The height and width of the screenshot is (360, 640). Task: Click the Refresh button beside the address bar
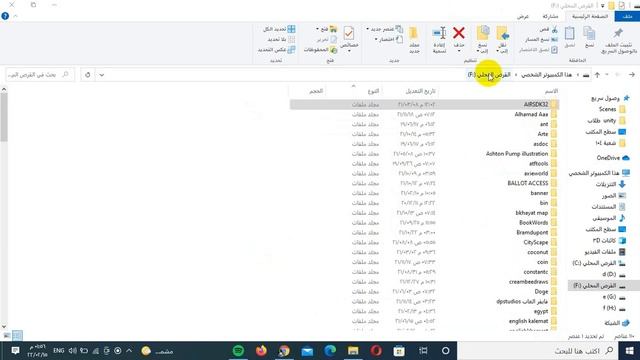point(88,75)
